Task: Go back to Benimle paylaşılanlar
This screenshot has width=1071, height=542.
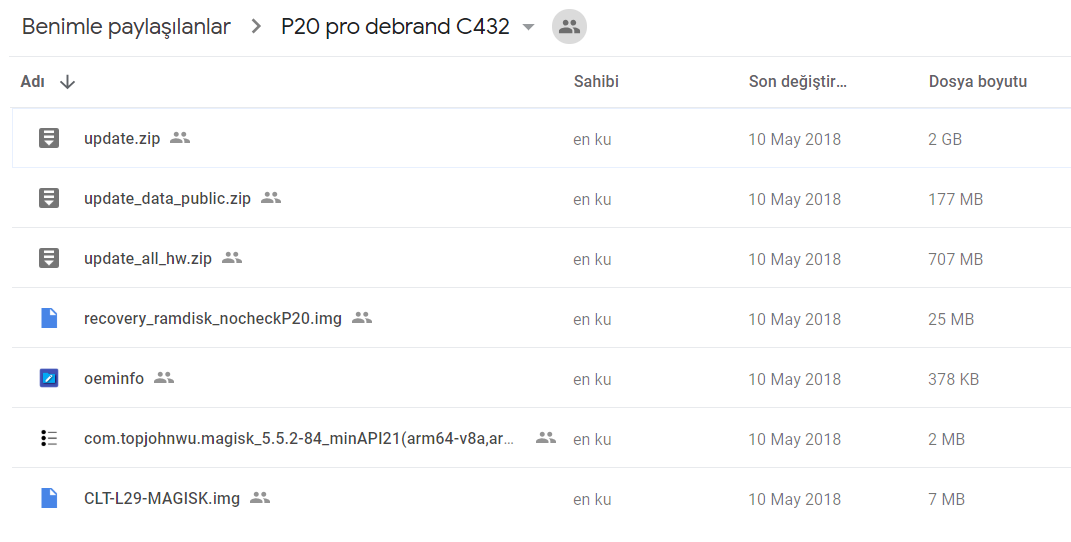Action: click(126, 27)
